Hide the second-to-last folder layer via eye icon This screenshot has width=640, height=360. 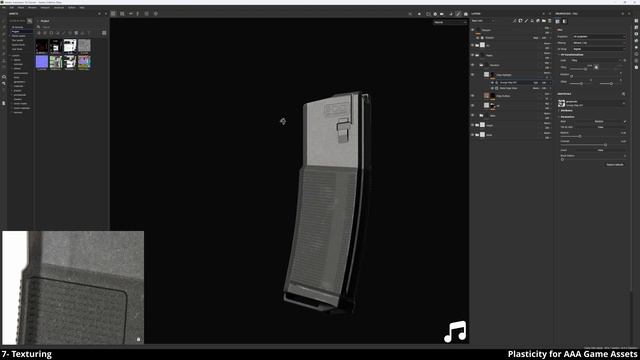pyautogui.click(x=473, y=125)
